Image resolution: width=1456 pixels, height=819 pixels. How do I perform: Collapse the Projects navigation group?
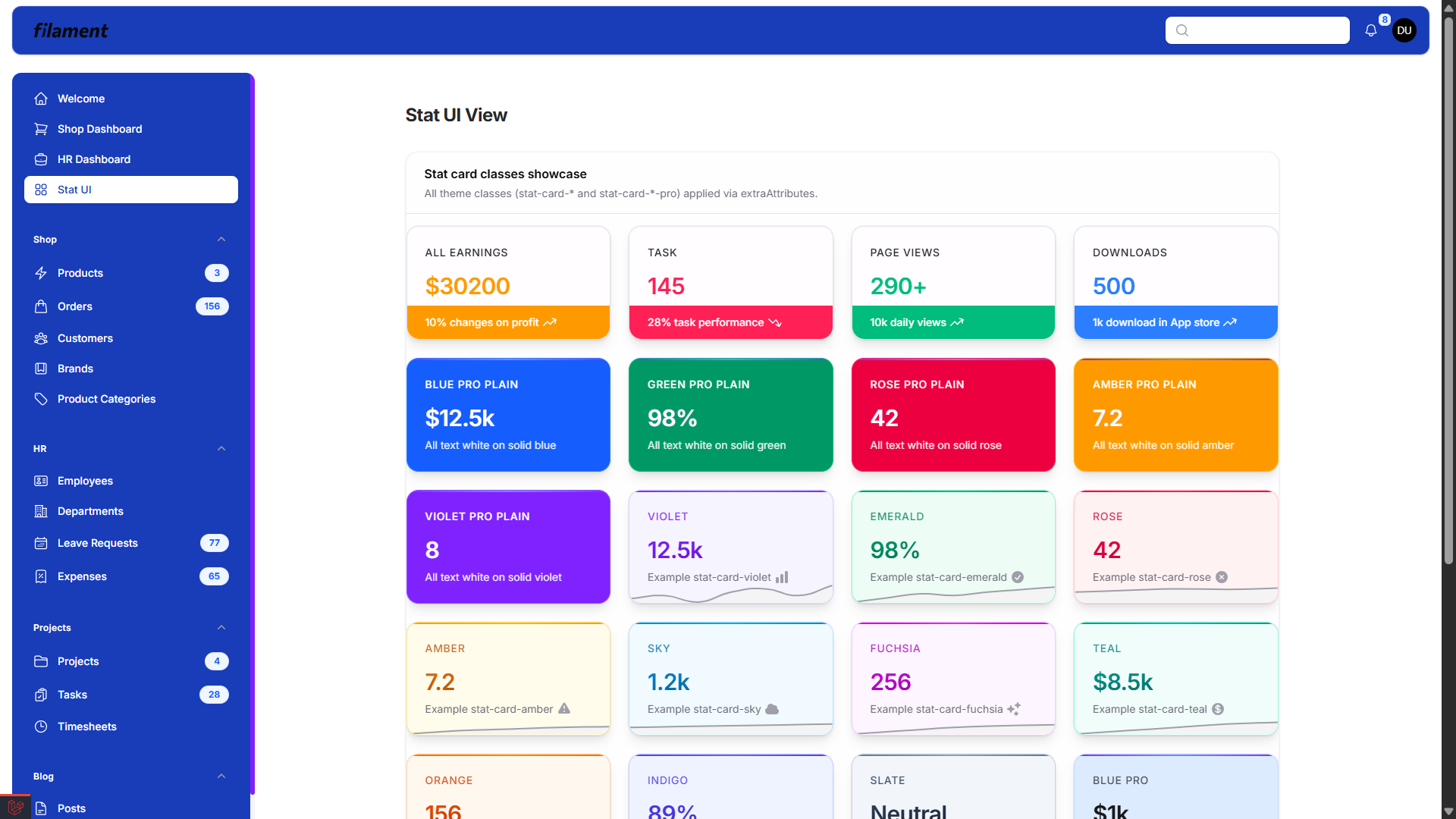tap(221, 628)
